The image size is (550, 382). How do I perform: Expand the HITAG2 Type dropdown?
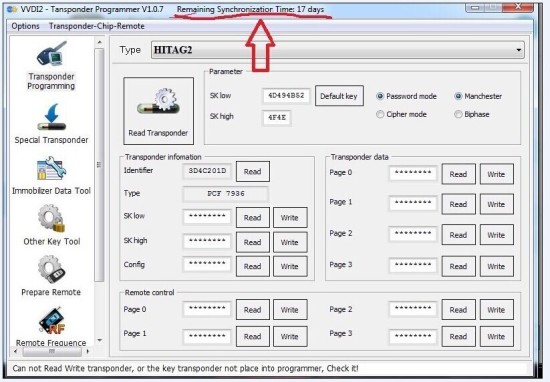point(519,50)
